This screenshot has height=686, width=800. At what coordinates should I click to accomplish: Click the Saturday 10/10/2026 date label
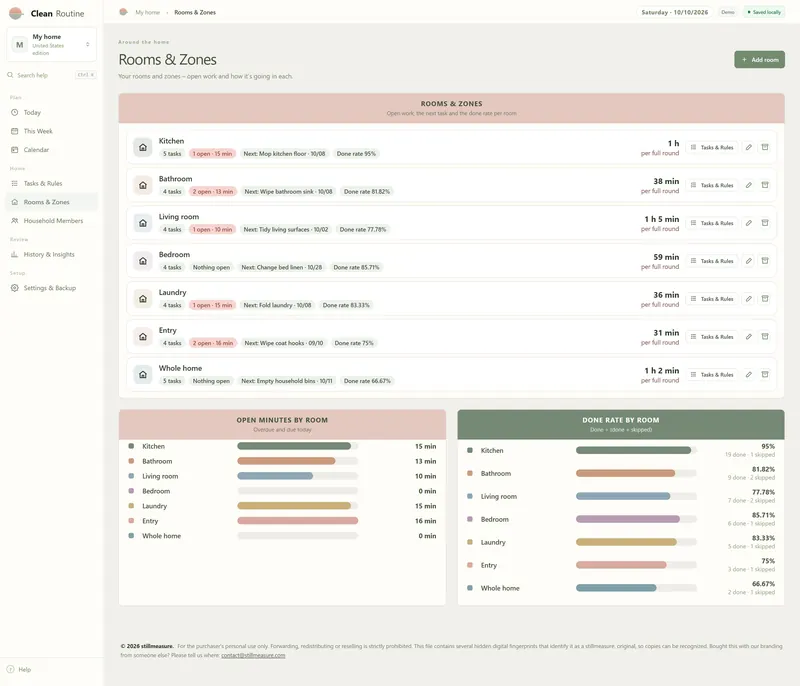674,12
